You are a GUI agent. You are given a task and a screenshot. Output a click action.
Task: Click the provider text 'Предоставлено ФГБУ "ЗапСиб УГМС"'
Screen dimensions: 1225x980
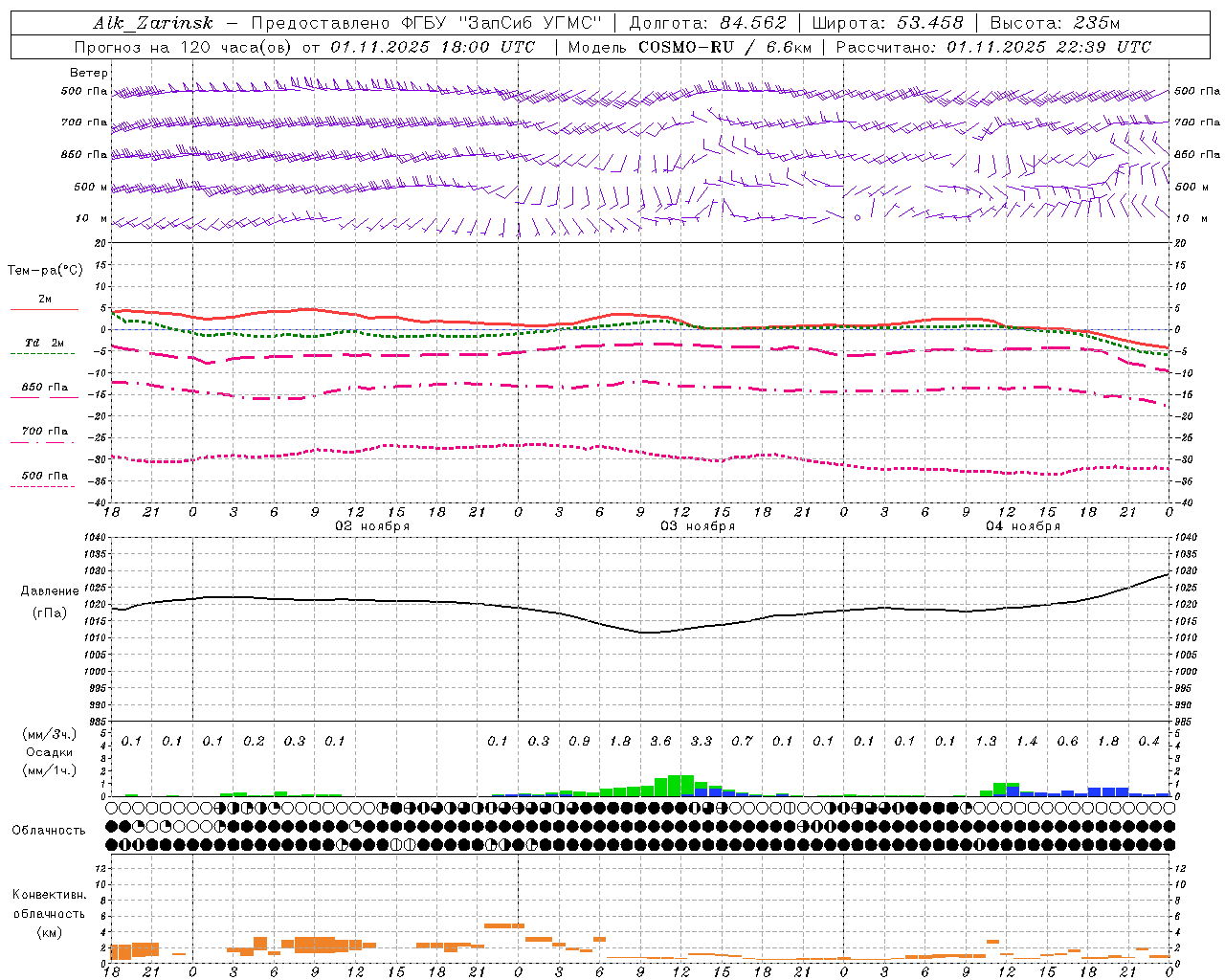(427, 24)
